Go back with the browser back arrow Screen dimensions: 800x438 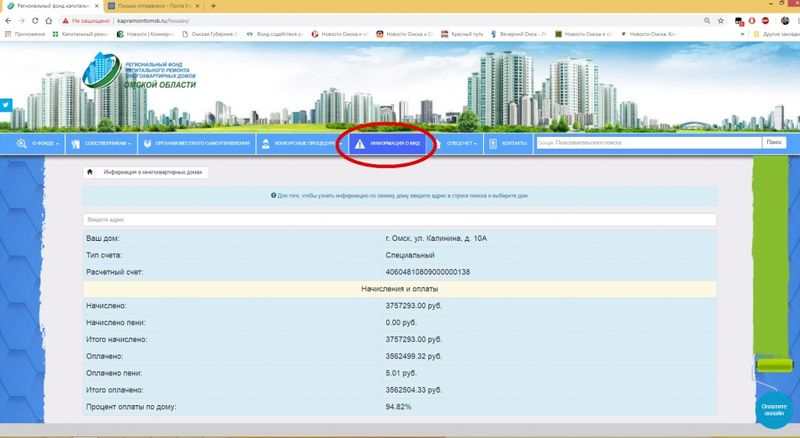tap(9, 19)
